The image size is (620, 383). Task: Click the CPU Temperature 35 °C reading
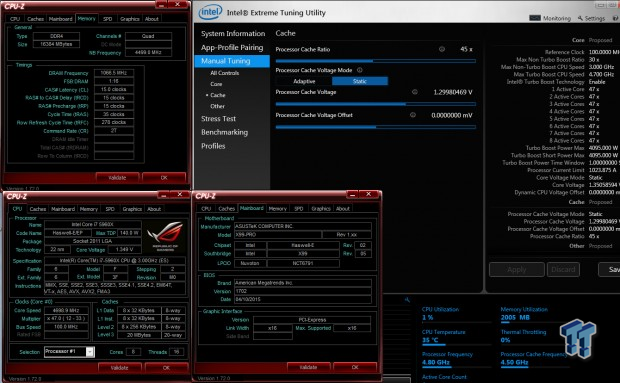coord(430,340)
